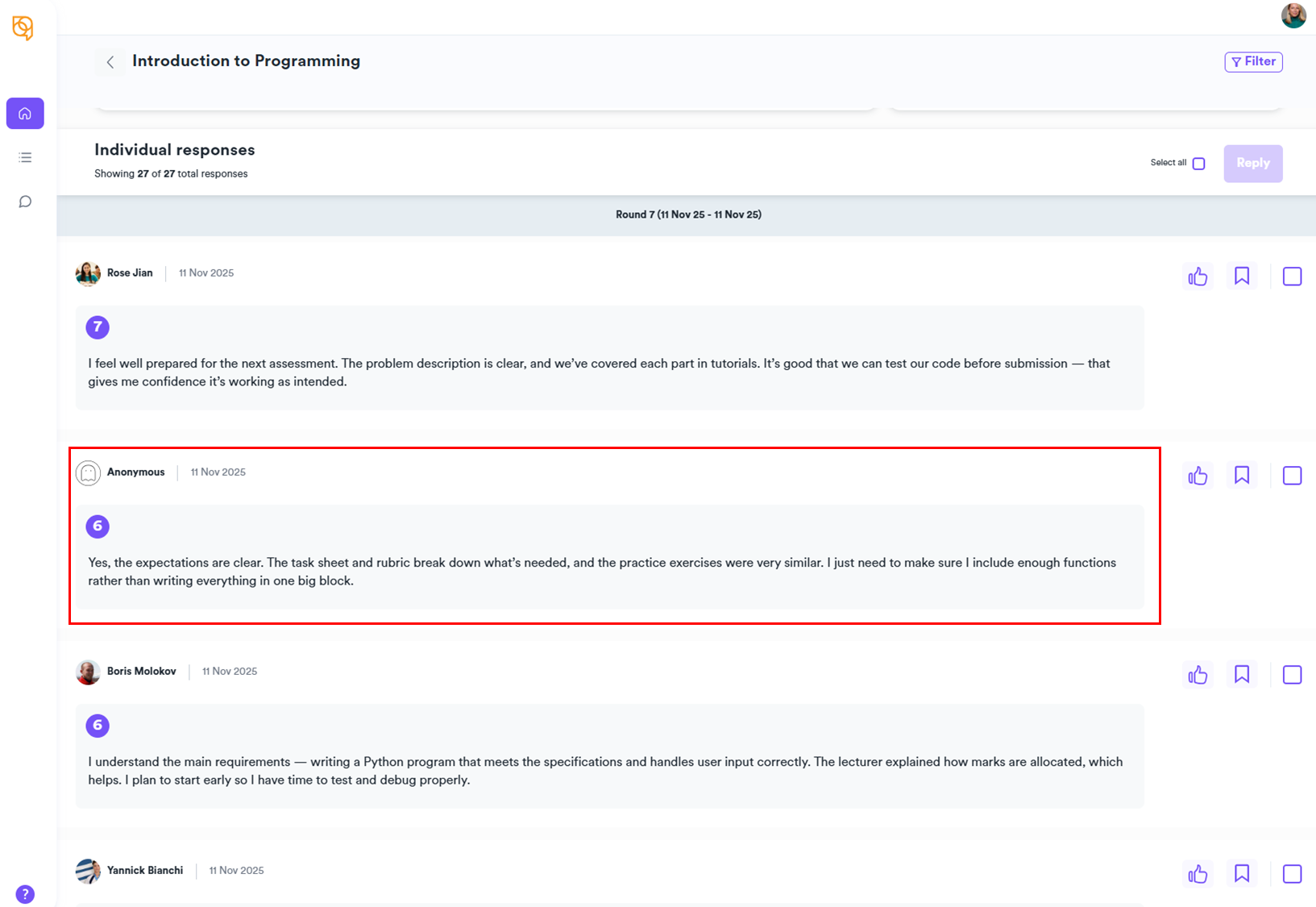This screenshot has height=907, width=1316.
Task: Like Boris Molokov's response
Action: pyautogui.click(x=1198, y=675)
